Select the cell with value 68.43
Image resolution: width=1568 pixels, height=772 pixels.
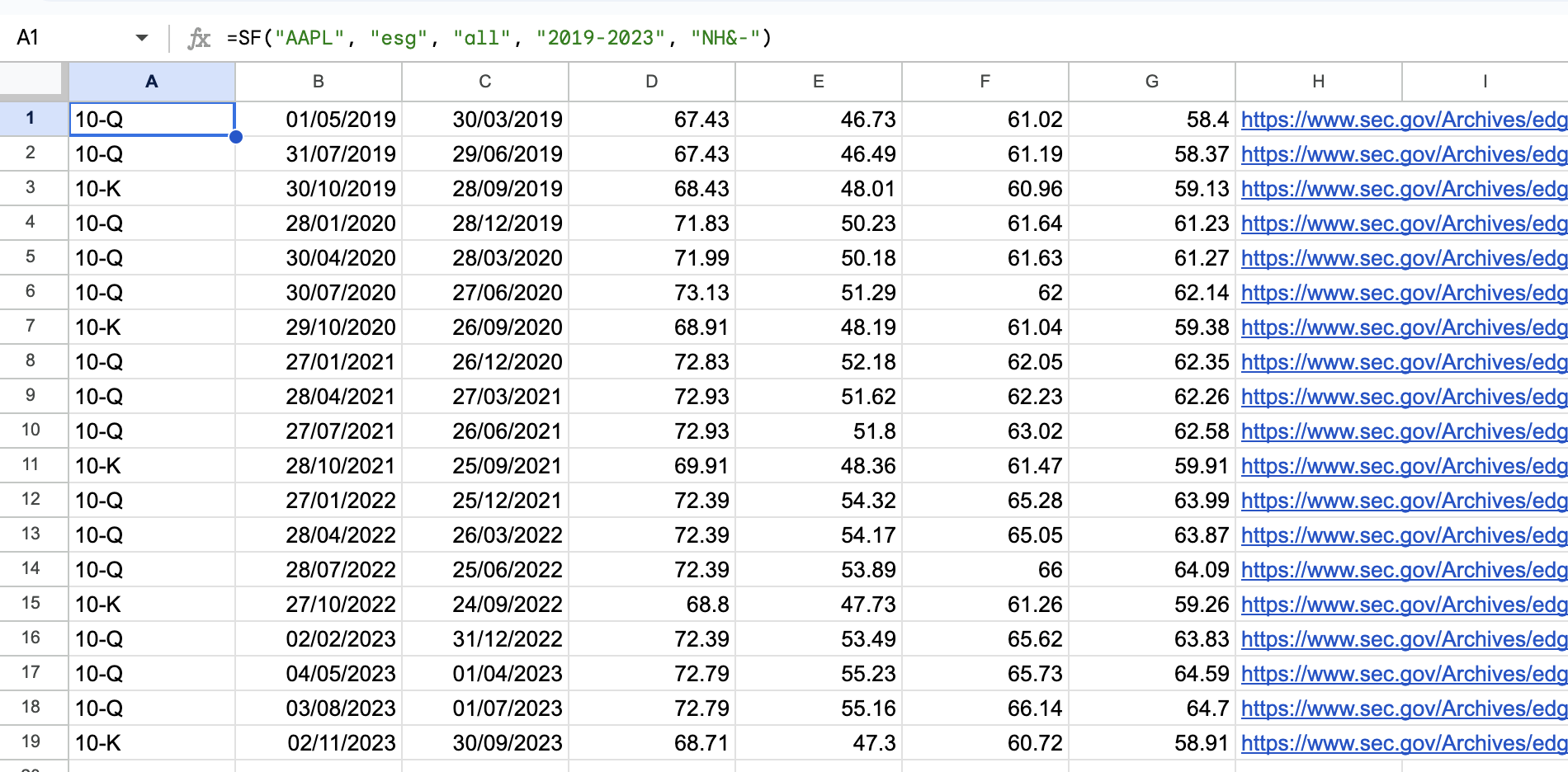pos(652,188)
